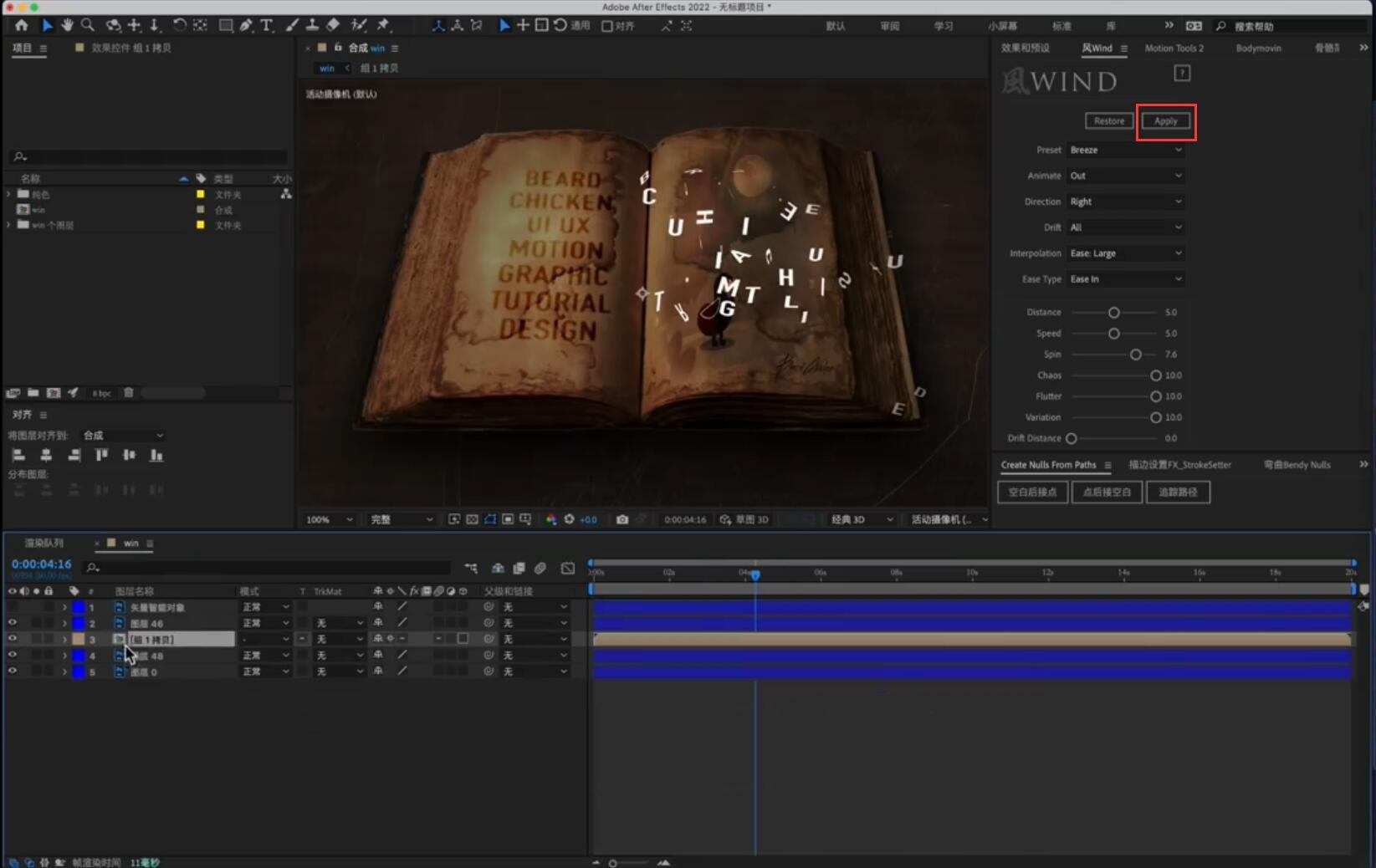The image size is (1376, 868).
Task: Open the Animate dropdown showing Out
Action: [1126, 176]
